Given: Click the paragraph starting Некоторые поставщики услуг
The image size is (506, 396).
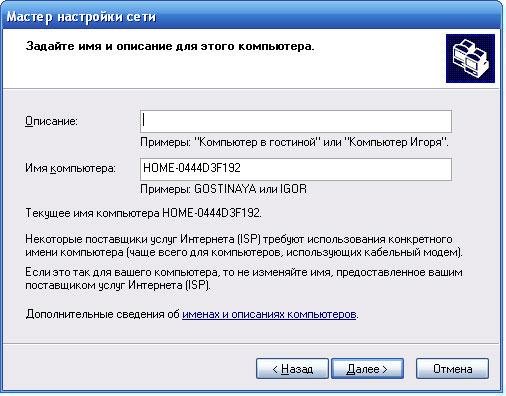Looking at the screenshot, I should 244,246.
